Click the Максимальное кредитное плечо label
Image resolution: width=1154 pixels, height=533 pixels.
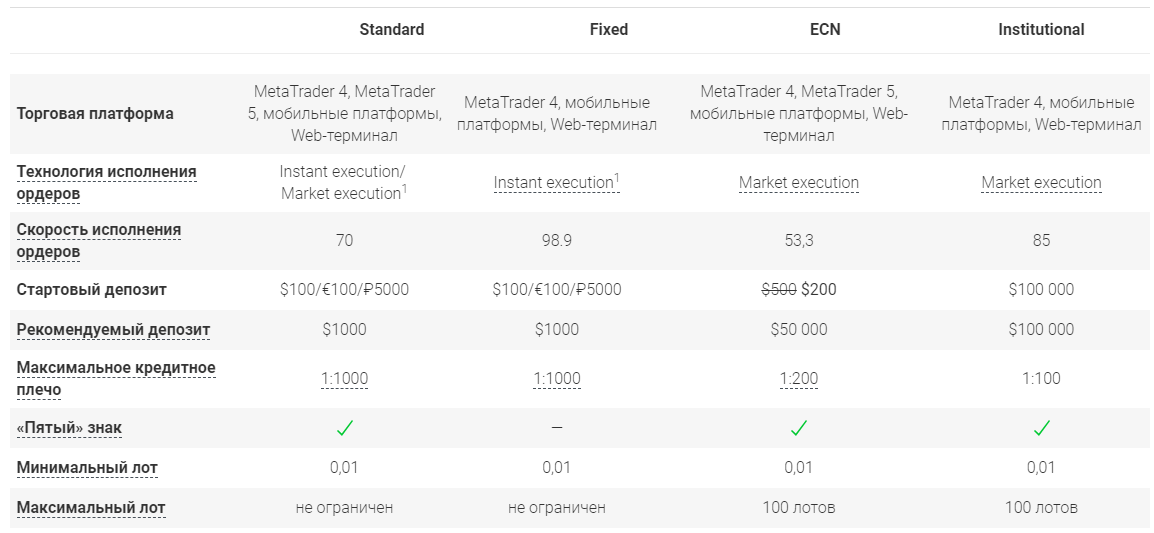click(115, 378)
